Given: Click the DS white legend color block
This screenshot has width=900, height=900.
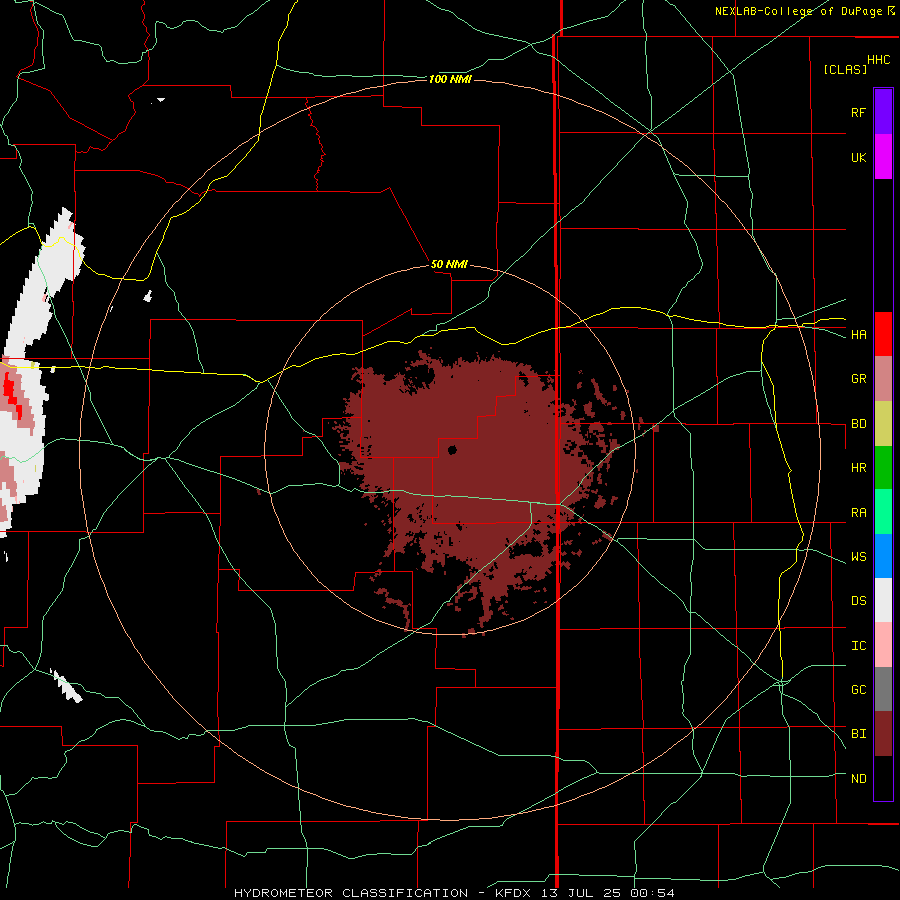Looking at the screenshot, I should point(883,600).
